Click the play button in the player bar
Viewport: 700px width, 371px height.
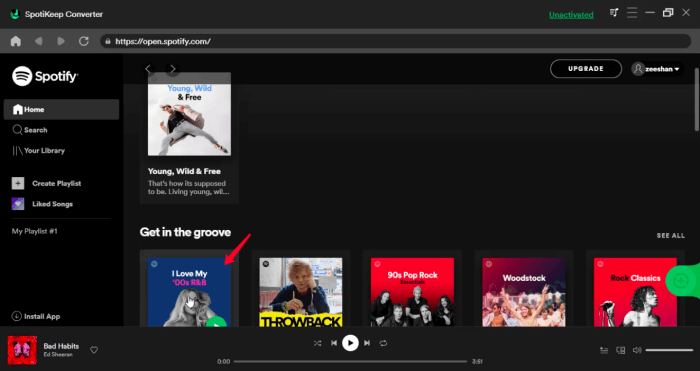coord(350,343)
